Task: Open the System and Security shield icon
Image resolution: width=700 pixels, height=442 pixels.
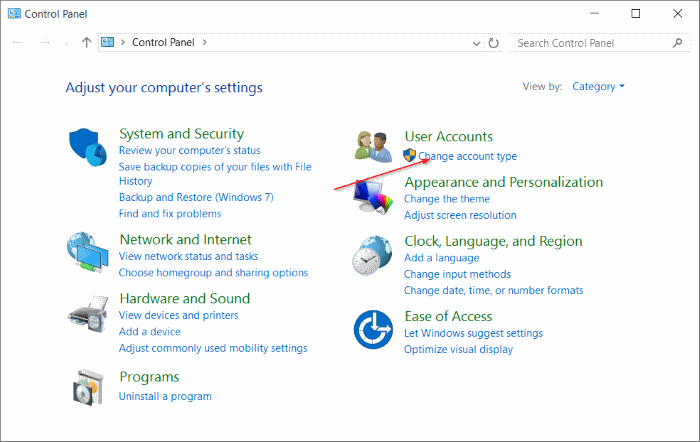Action: pyautogui.click(x=88, y=147)
